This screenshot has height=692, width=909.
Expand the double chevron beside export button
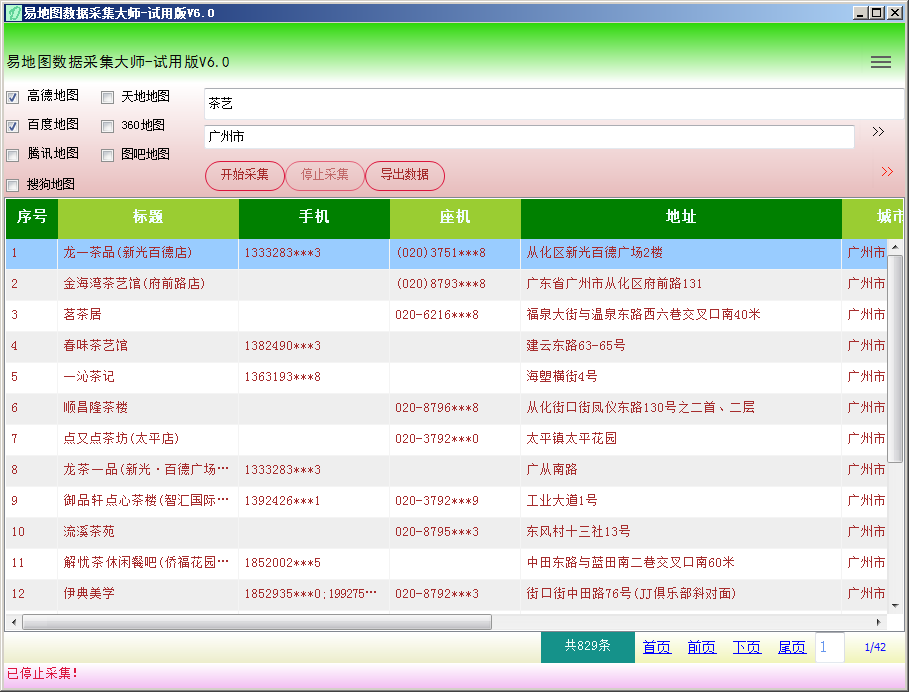click(887, 172)
